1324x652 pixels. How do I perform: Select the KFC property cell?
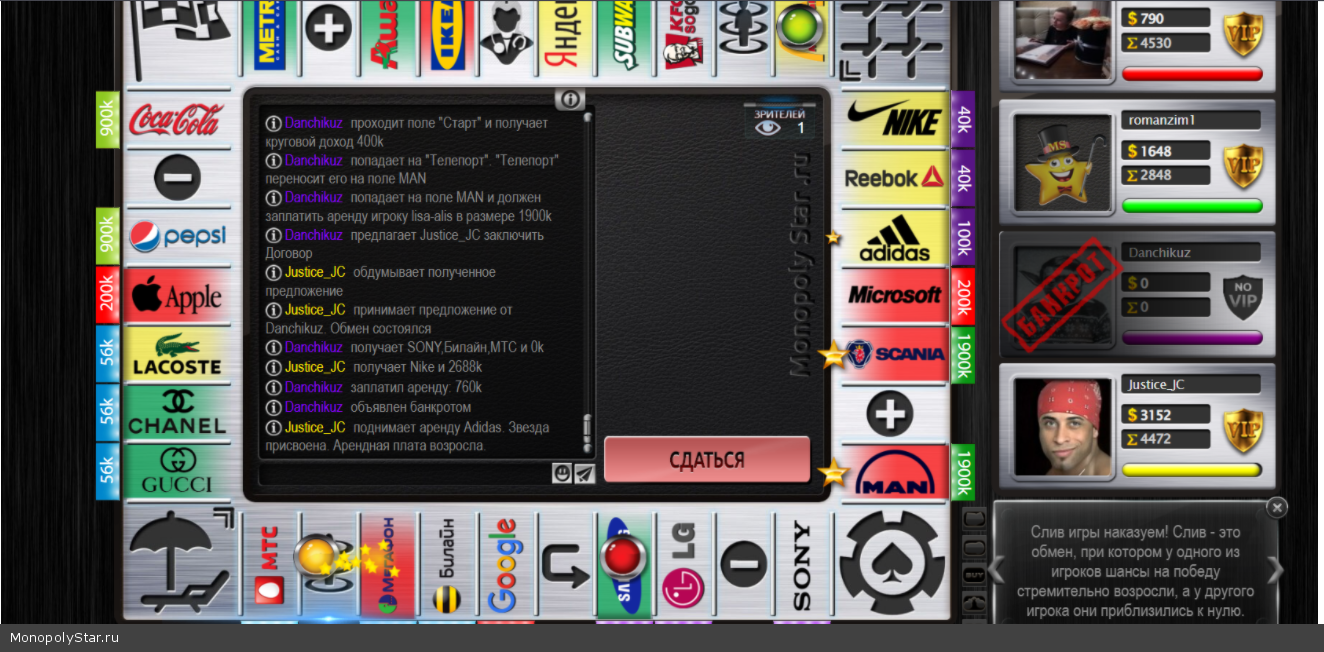[683, 38]
